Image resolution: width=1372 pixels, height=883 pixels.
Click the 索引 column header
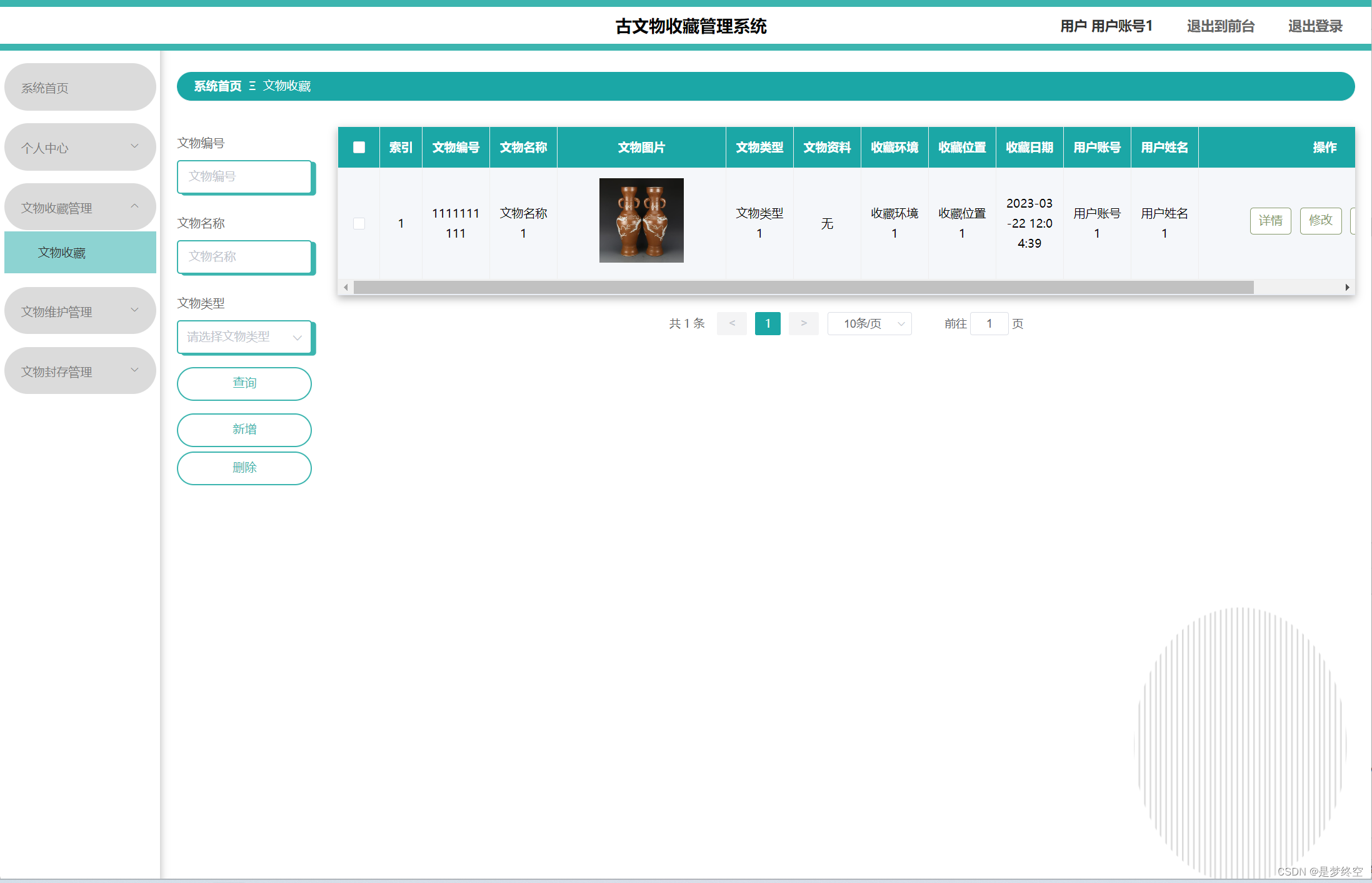click(401, 148)
